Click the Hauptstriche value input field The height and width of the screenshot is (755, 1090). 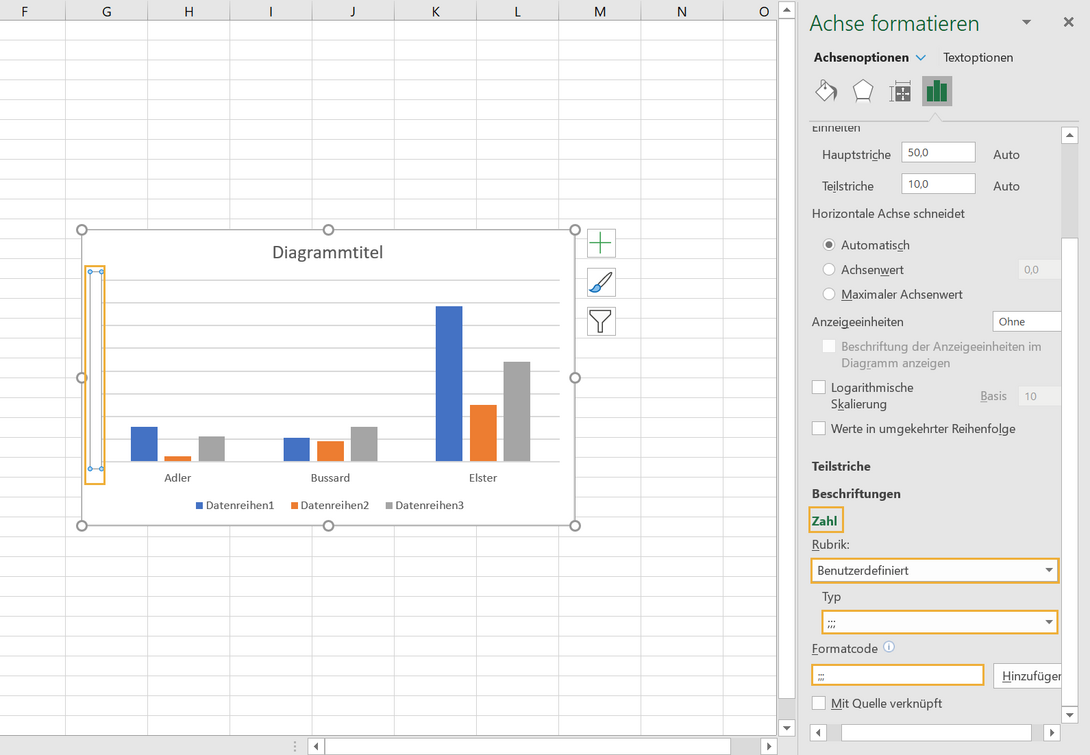pos(937,153)
